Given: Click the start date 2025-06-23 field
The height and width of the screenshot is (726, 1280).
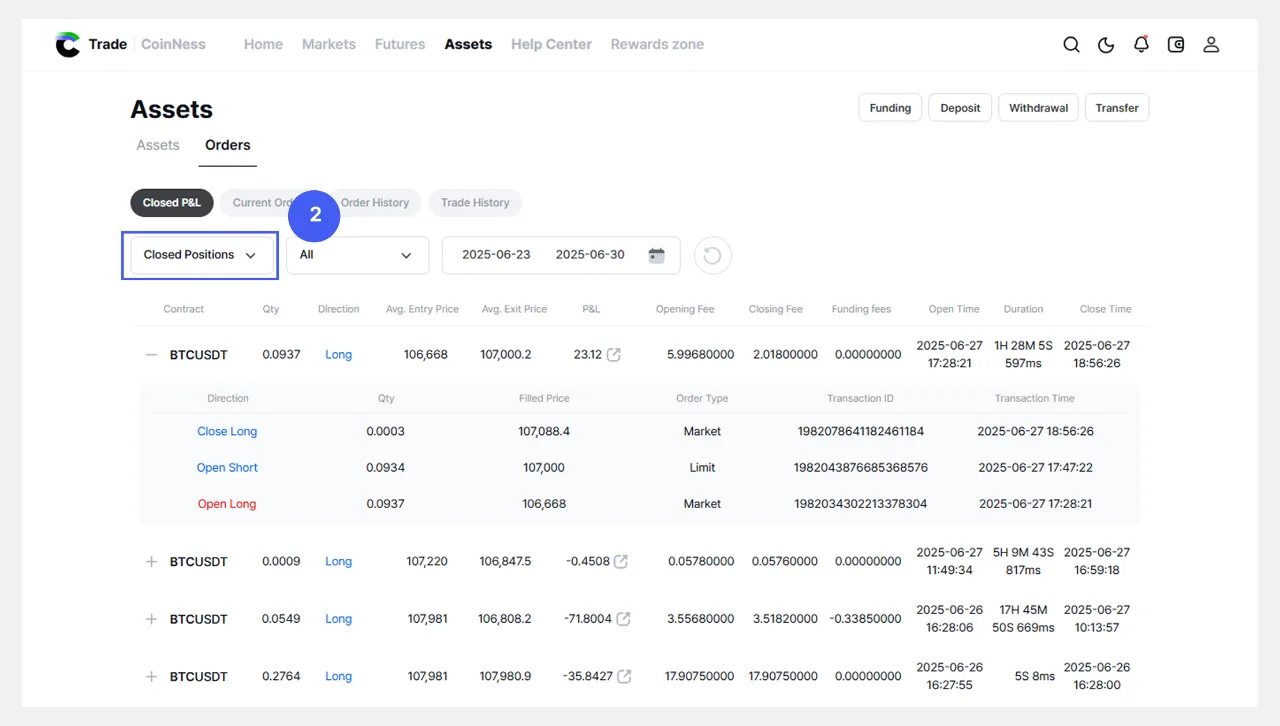Looking at the screenshot, I should pos(496,255).
